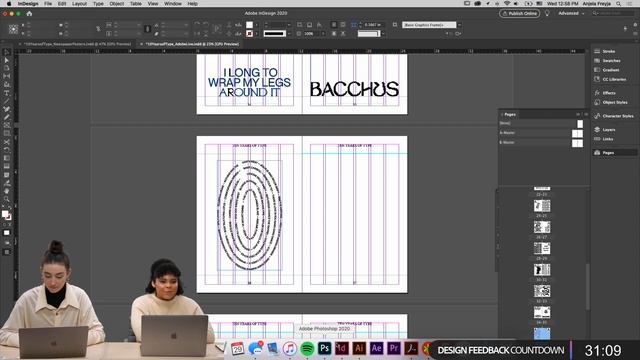This screenshot has height=360, width=640.
Task: Open the Character Styles panel
Action: (615, 116)
